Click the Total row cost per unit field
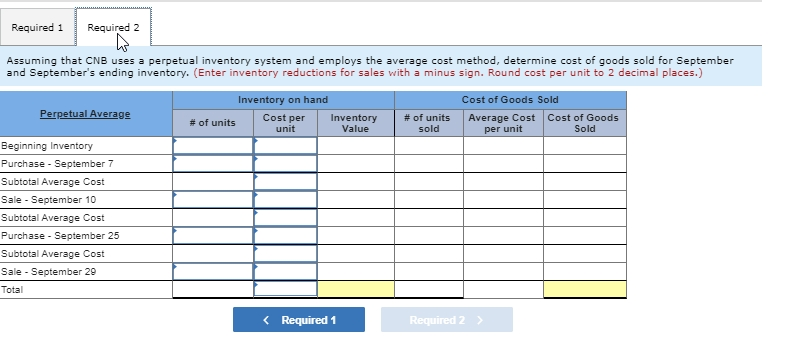 click(x=285, y=290)
